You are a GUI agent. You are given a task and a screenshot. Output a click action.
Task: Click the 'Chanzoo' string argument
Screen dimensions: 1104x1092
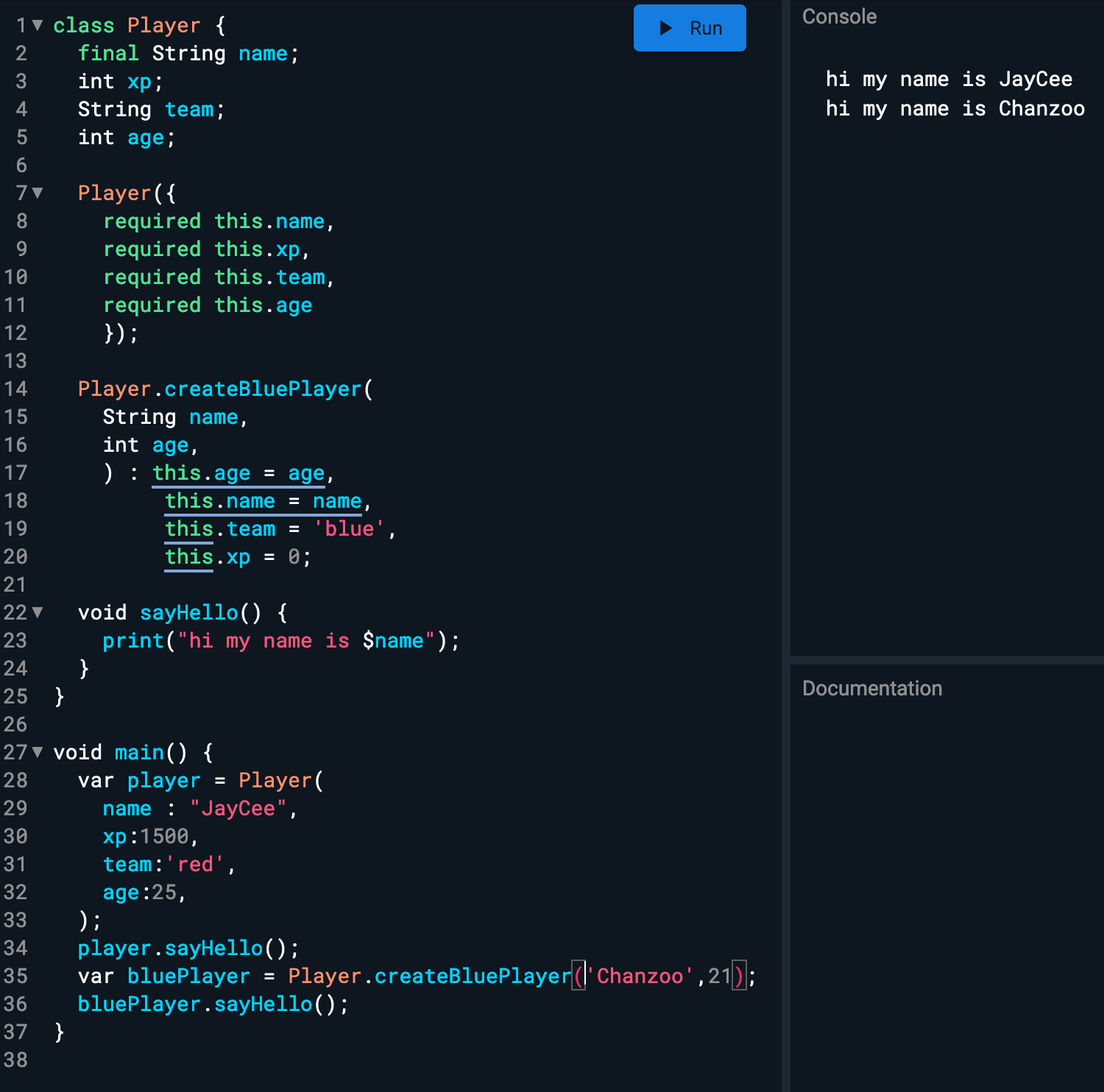click(640, 976)
